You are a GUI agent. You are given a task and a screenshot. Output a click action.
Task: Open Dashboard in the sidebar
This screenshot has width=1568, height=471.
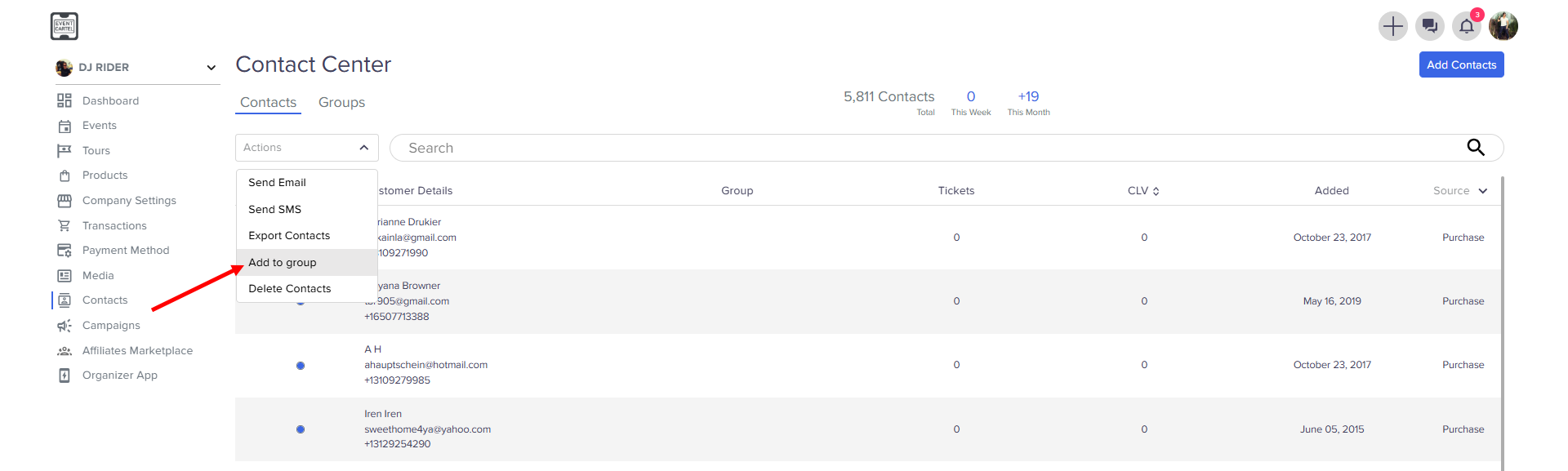pyautogui.click(x=110, y=100)
